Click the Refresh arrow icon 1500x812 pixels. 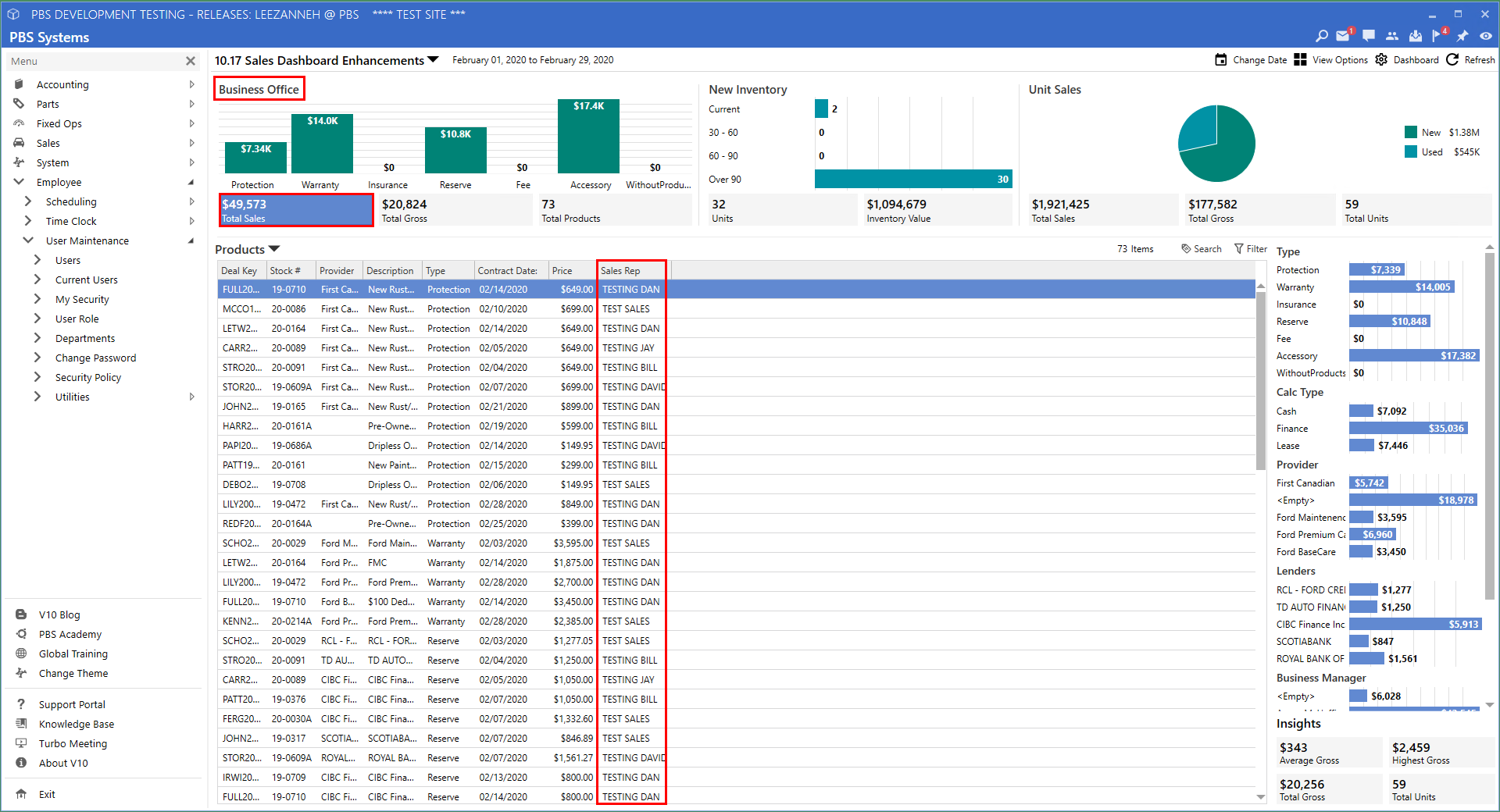tap(1452, 59)
